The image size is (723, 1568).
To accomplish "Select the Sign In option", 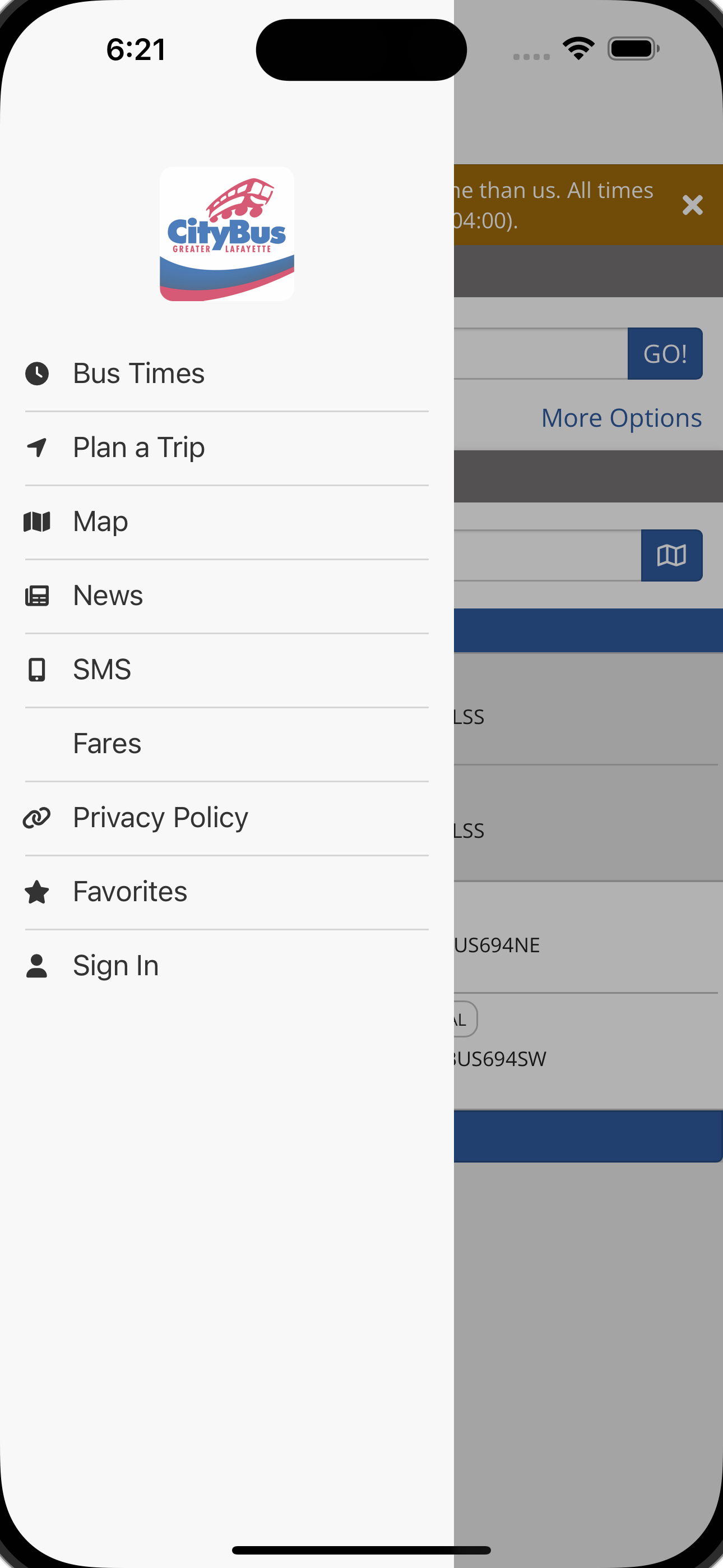I will [227, 966].
